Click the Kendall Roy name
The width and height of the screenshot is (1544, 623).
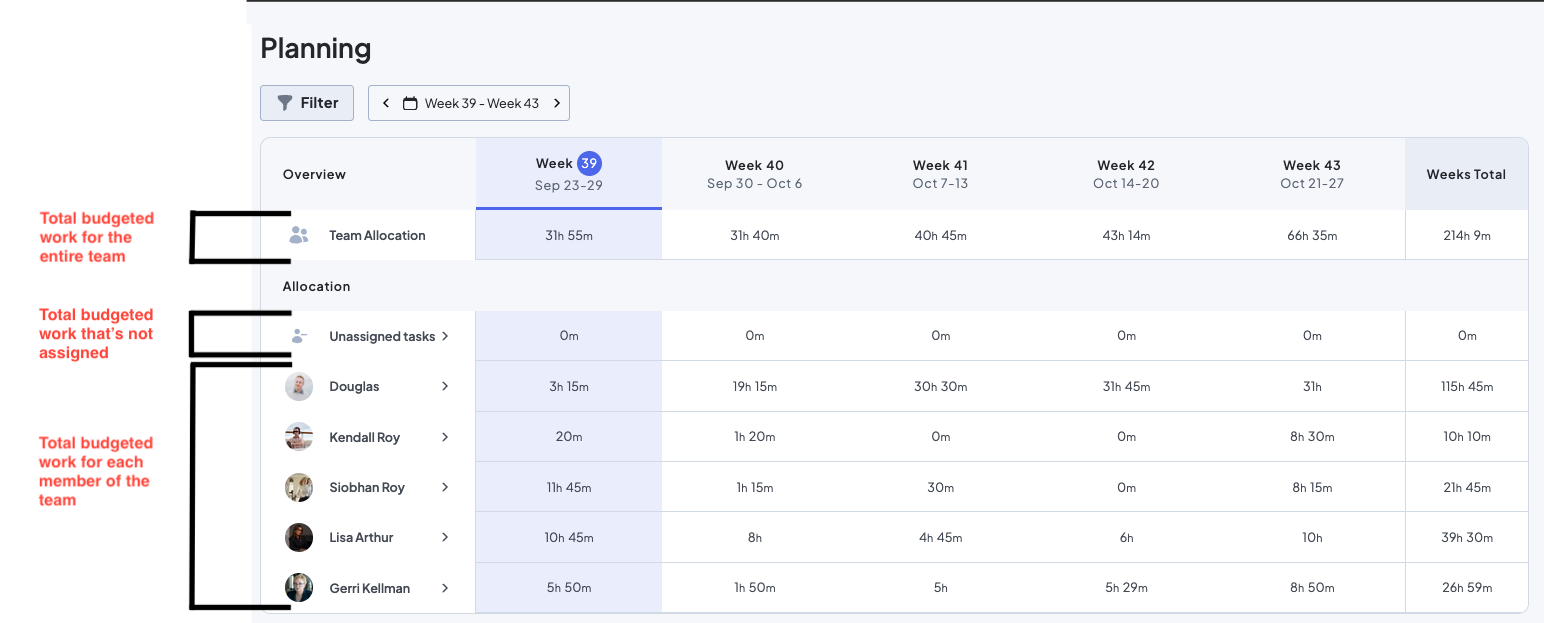point(364,437)
